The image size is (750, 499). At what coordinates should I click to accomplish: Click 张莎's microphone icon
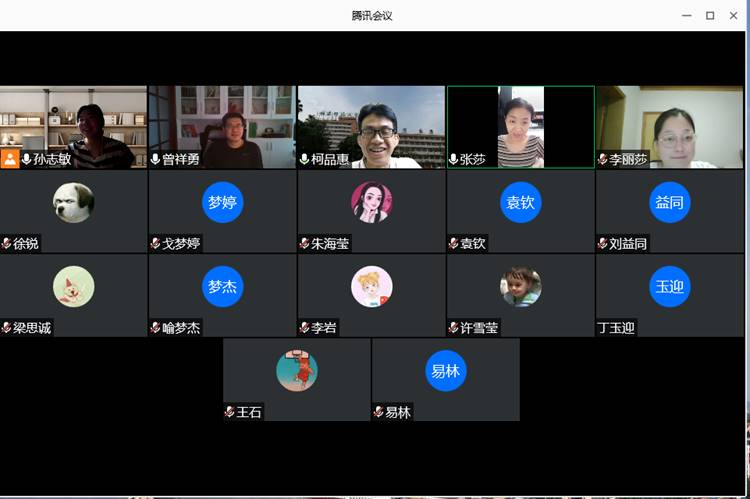coord(453,159)
